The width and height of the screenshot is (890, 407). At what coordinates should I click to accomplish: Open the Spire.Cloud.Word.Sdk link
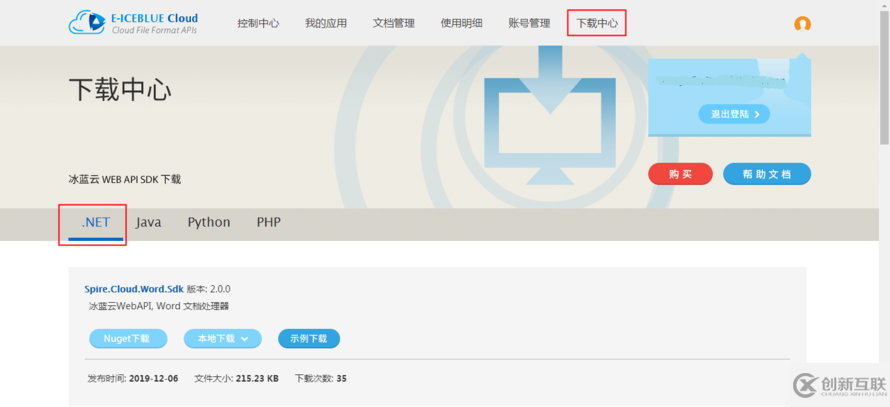136,289
